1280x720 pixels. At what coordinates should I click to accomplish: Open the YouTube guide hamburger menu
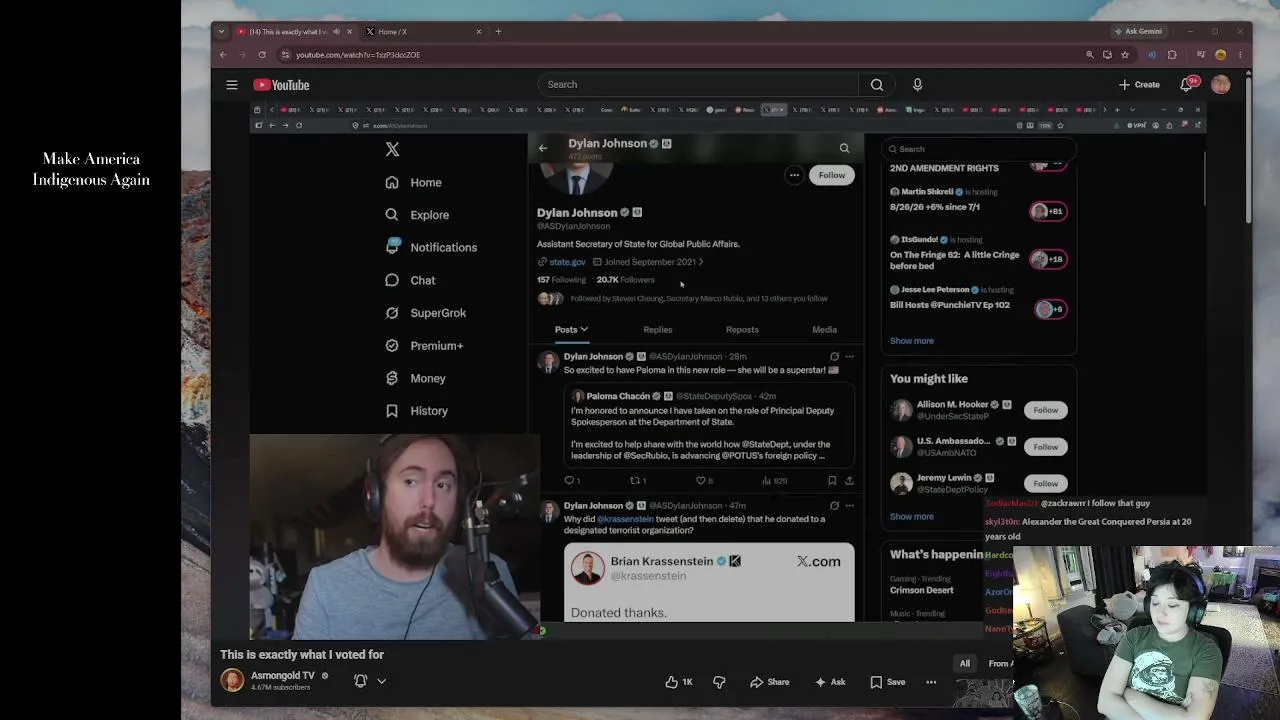click(232, 85)
